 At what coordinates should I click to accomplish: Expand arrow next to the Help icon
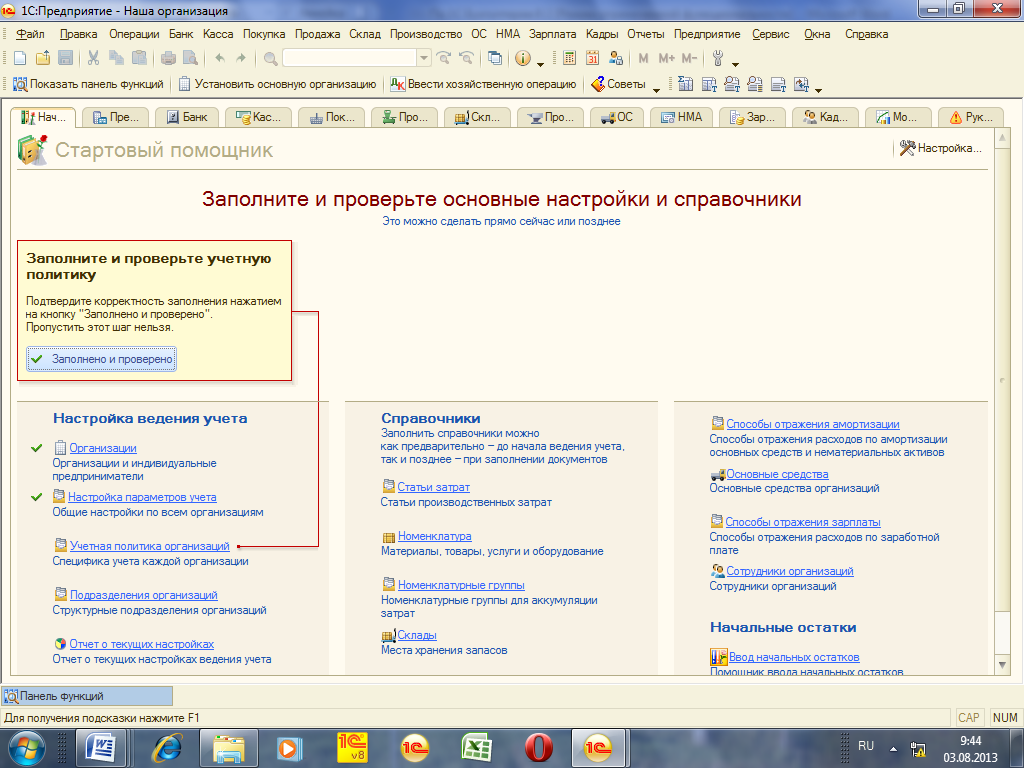(x=540, y=64)
